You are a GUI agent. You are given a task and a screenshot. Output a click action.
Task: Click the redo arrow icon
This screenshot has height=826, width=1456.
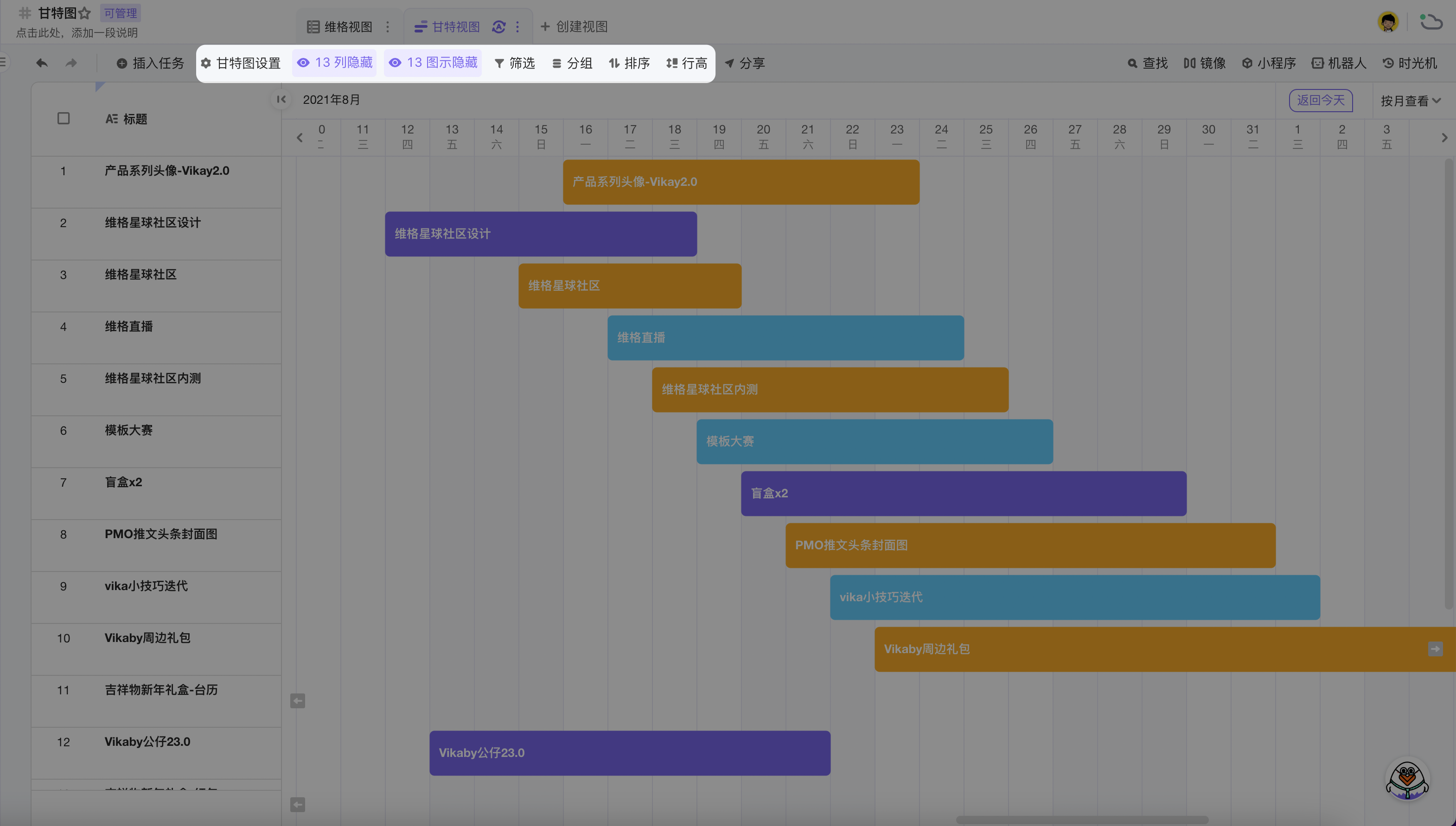pyautogui.click(x=71, y=63)
